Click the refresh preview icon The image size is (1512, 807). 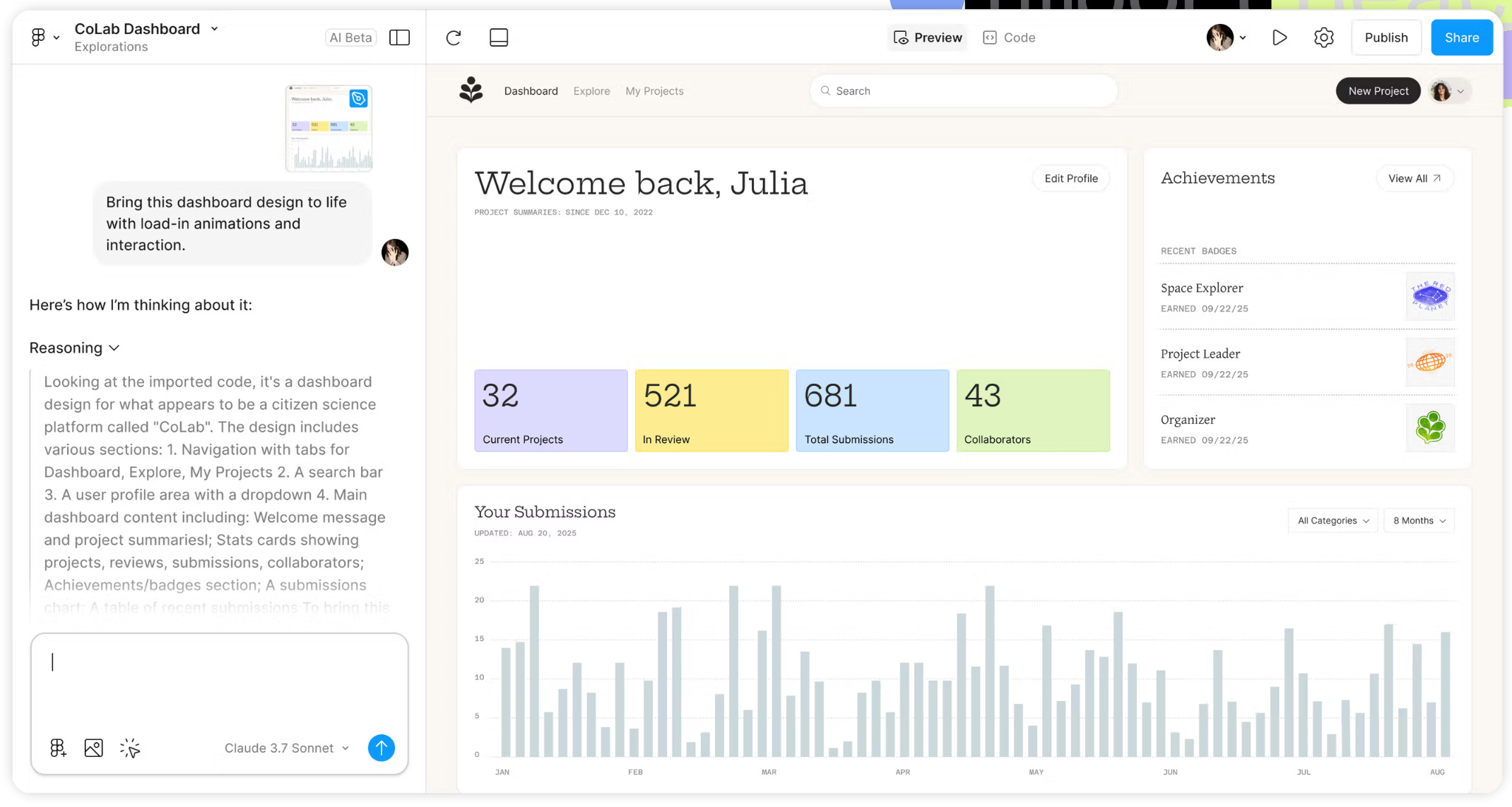454,37
